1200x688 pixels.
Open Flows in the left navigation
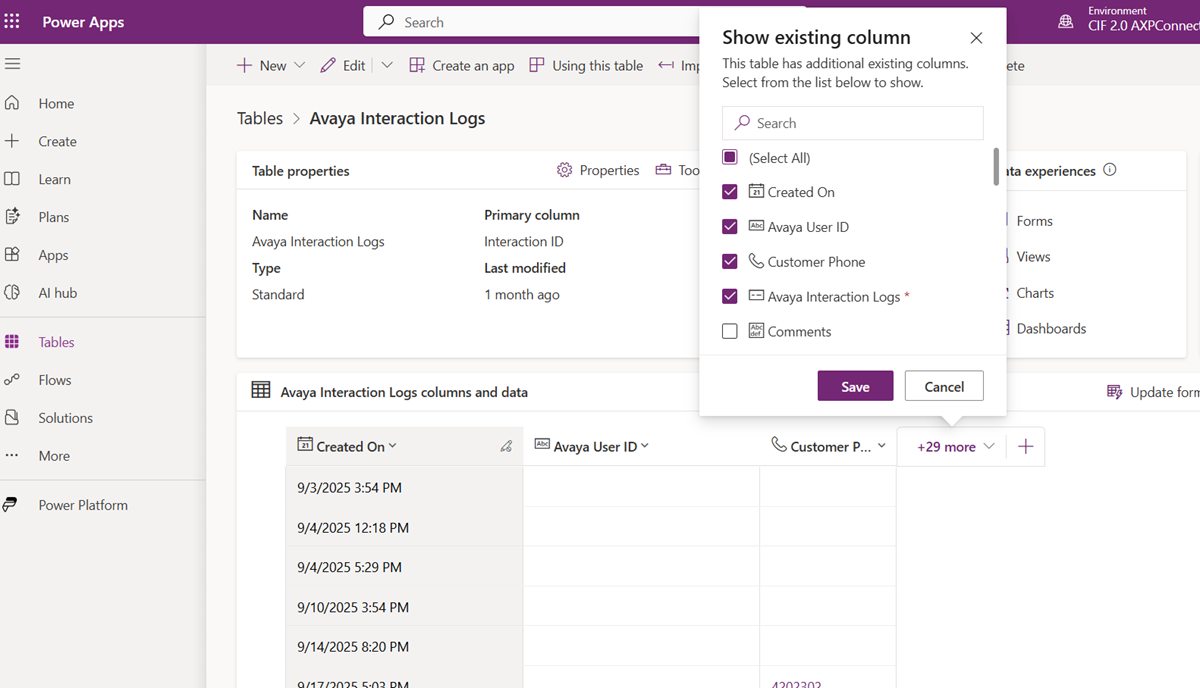(55, 380)
